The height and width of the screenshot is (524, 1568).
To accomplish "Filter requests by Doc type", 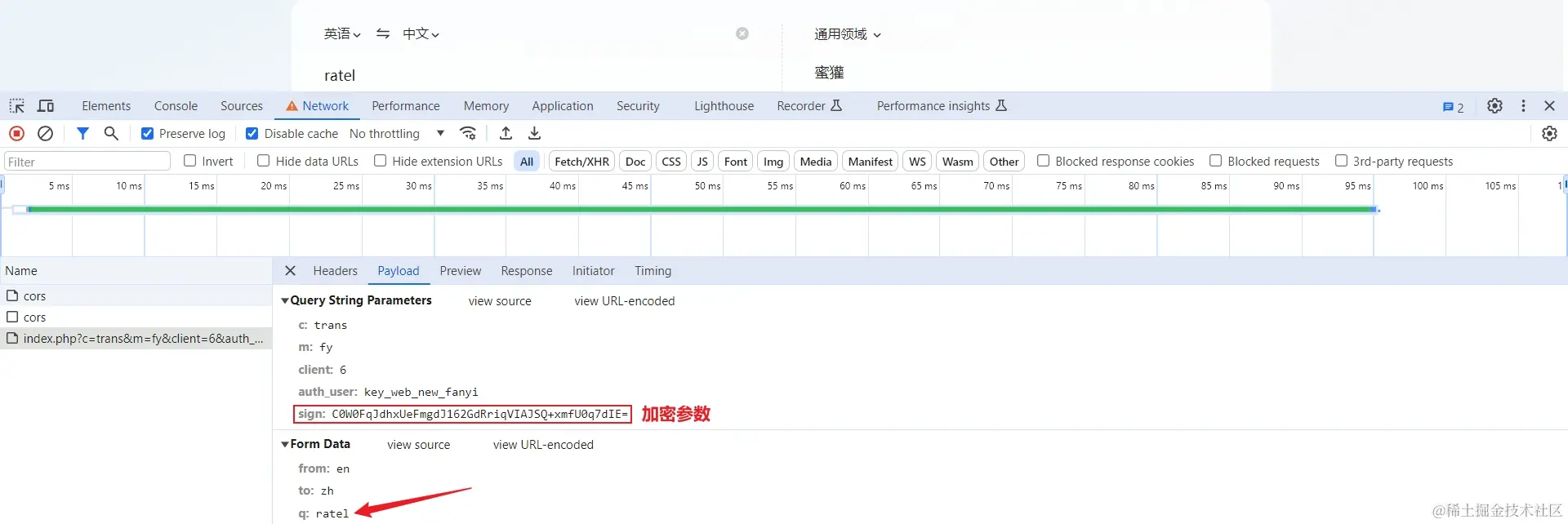I will [x=635, y=162].
